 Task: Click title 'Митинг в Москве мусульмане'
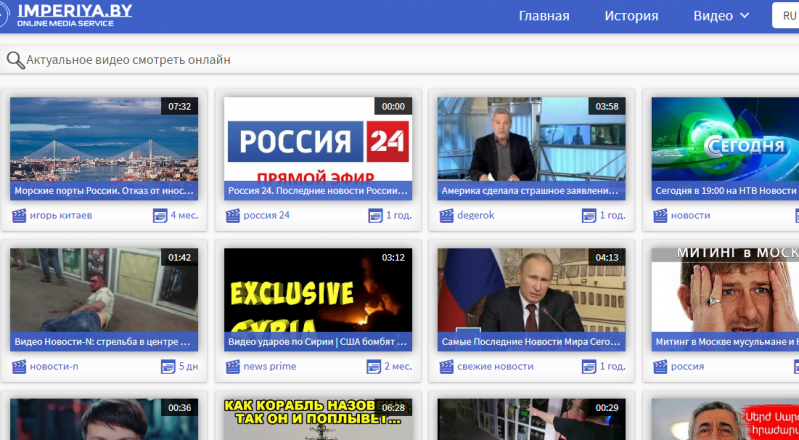(x=727, y=342)
